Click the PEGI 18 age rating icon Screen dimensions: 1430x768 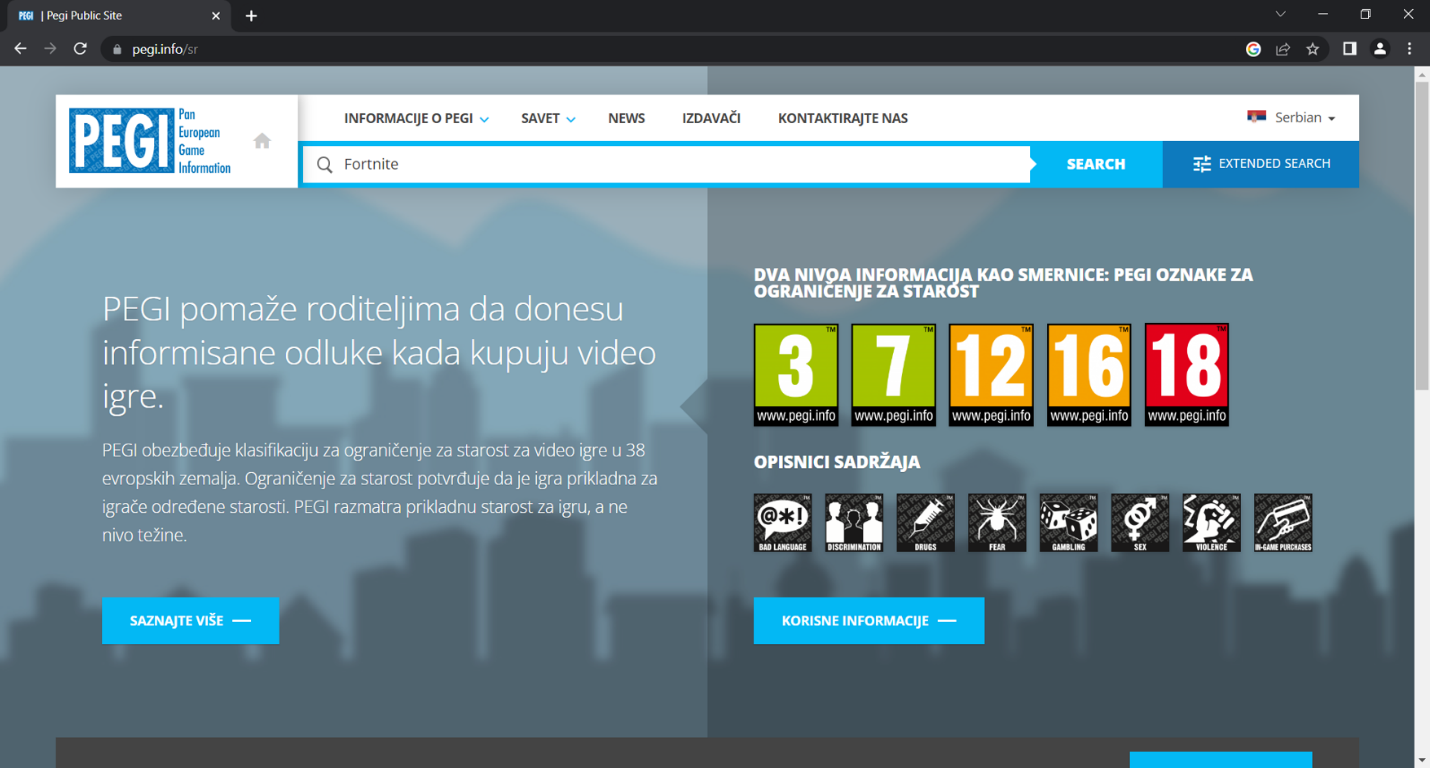(x=1186, y=375)
